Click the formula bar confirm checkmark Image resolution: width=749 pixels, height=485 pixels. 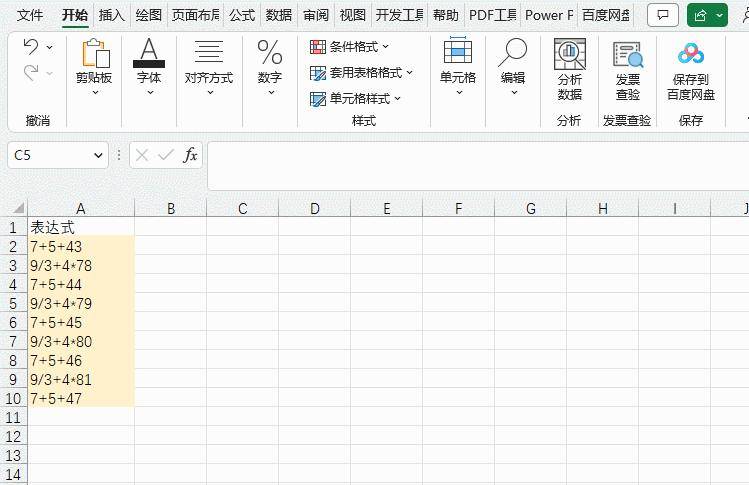[166, 155]
